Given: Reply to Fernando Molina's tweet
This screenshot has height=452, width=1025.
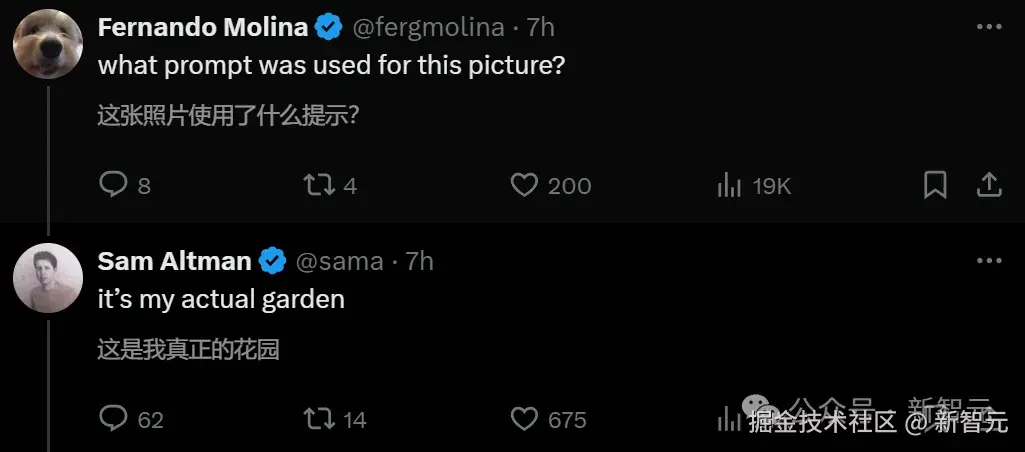Looking at the screenshot, I should 115,185.
